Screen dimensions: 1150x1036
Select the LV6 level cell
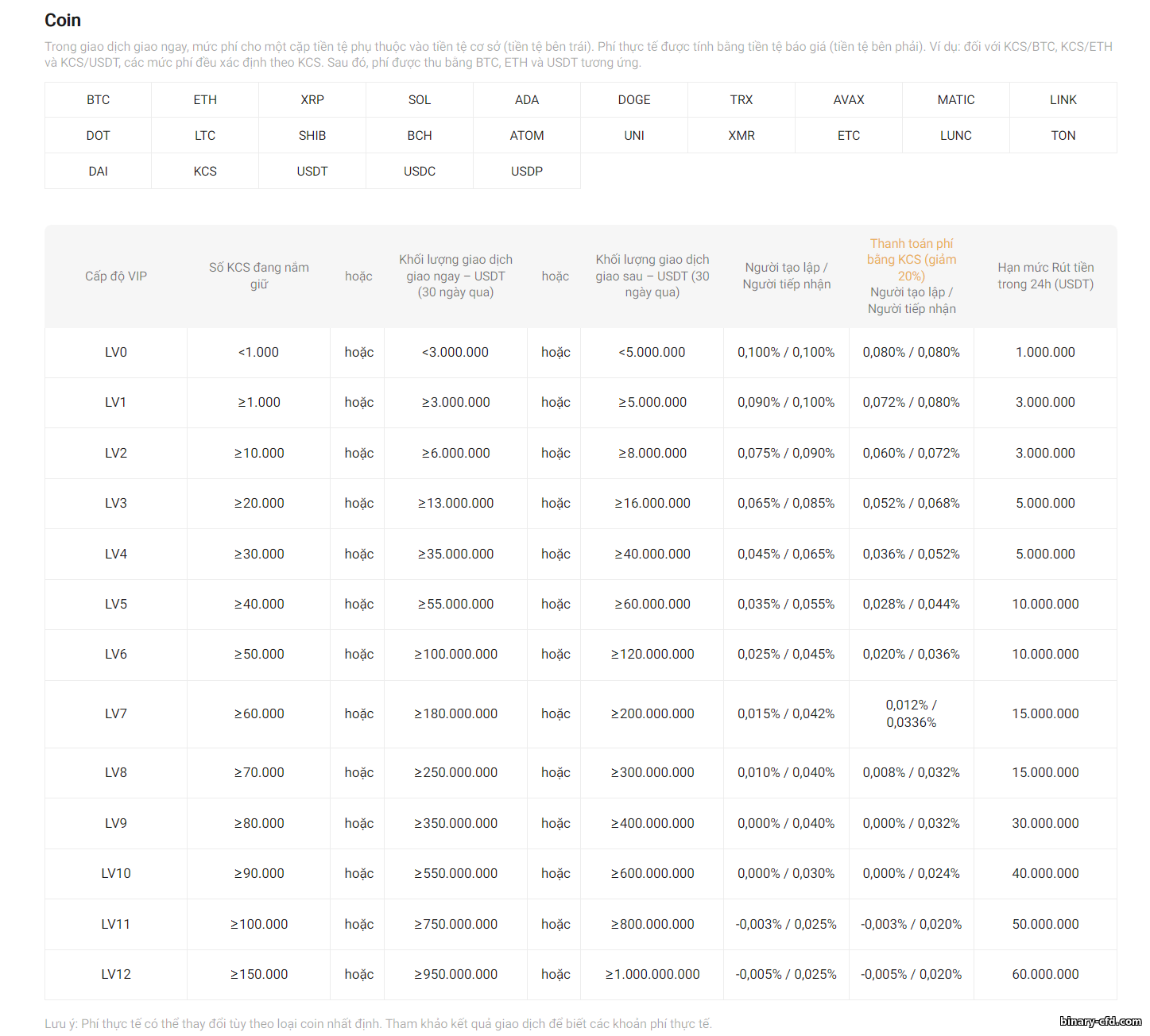[116, 655]
